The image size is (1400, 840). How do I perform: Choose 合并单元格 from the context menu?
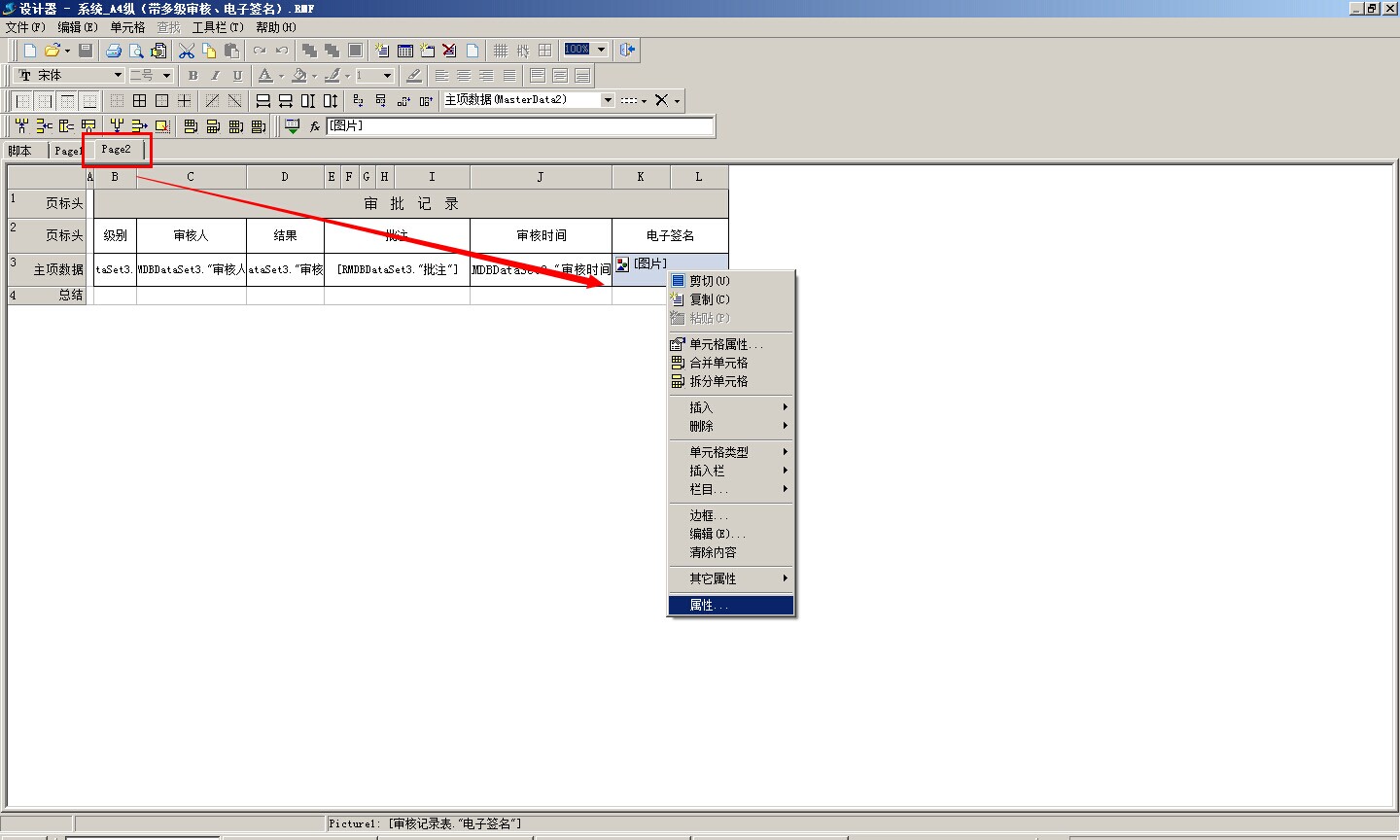click(718, 363)
